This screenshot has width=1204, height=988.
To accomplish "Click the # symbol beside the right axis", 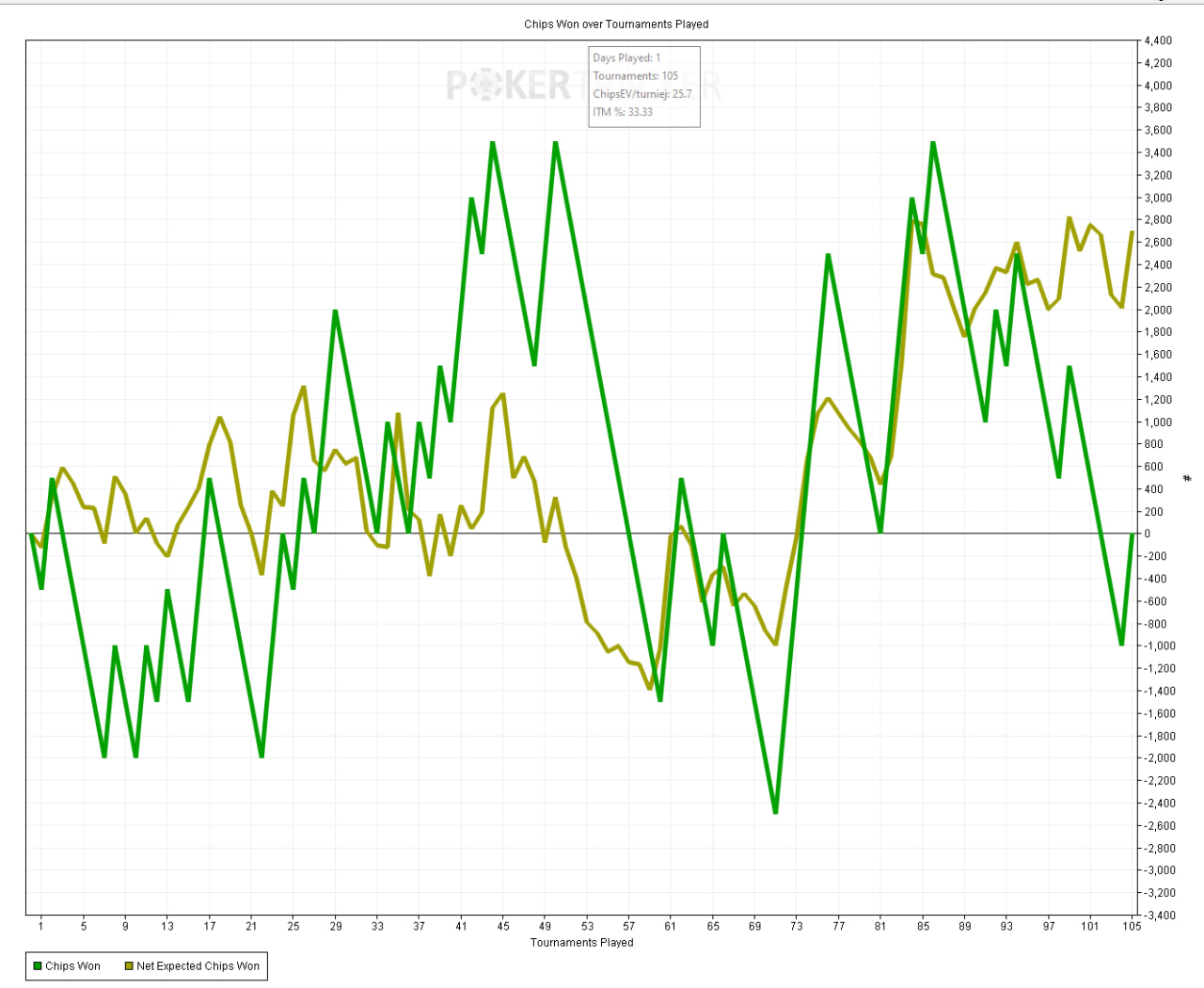I will [x=1187, y=479].
